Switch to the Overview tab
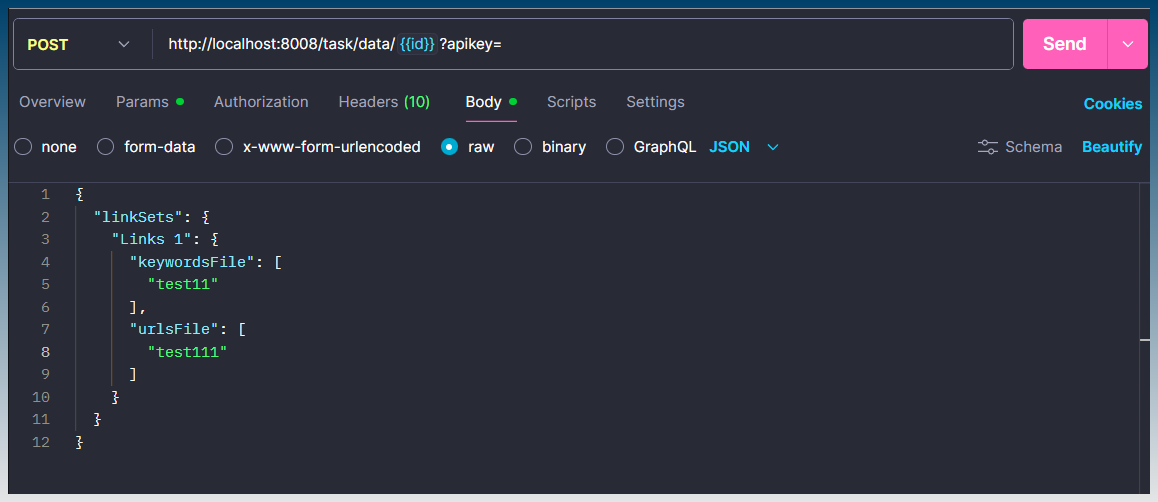 tap(52, 102)
